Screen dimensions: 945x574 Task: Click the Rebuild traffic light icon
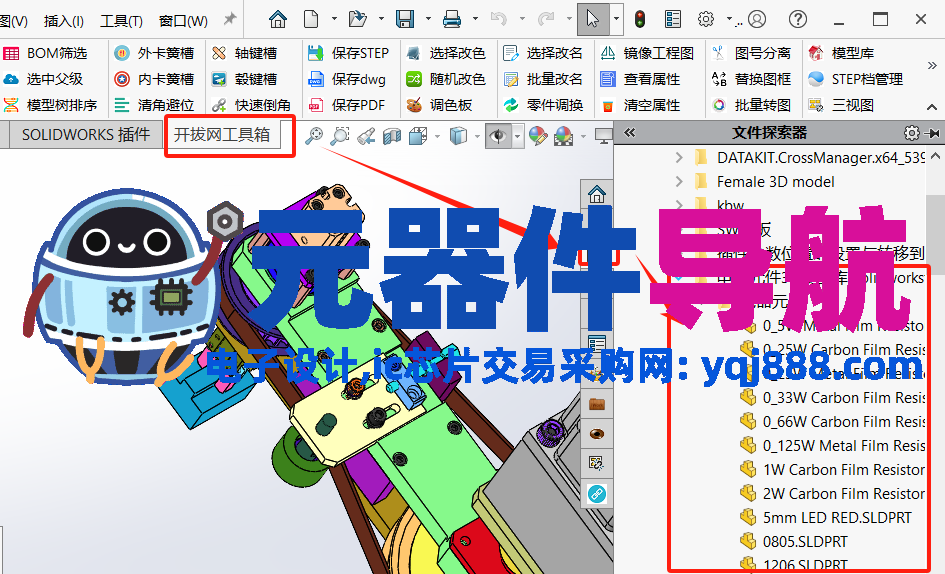(x=640, y=19)
